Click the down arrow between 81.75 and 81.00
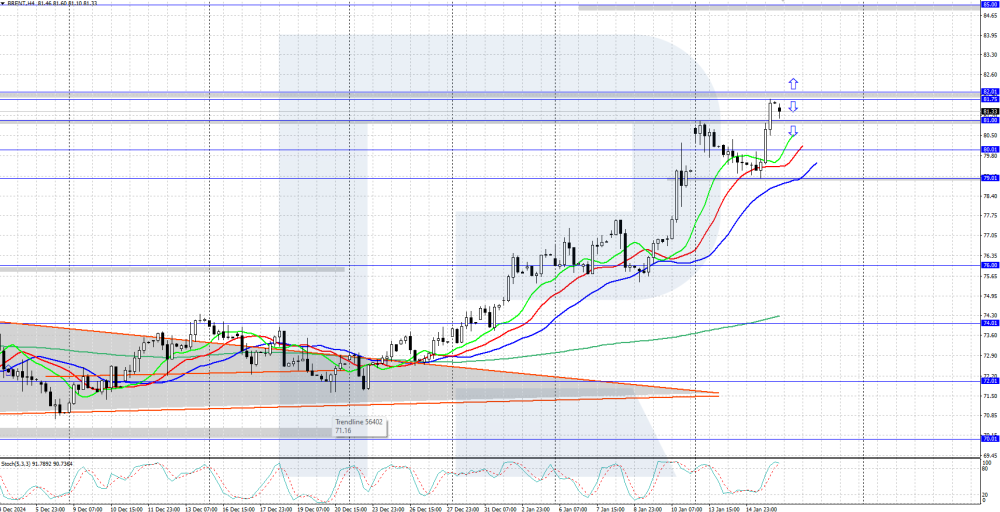This screenshot has width=1000, height=512. (792, 107)
